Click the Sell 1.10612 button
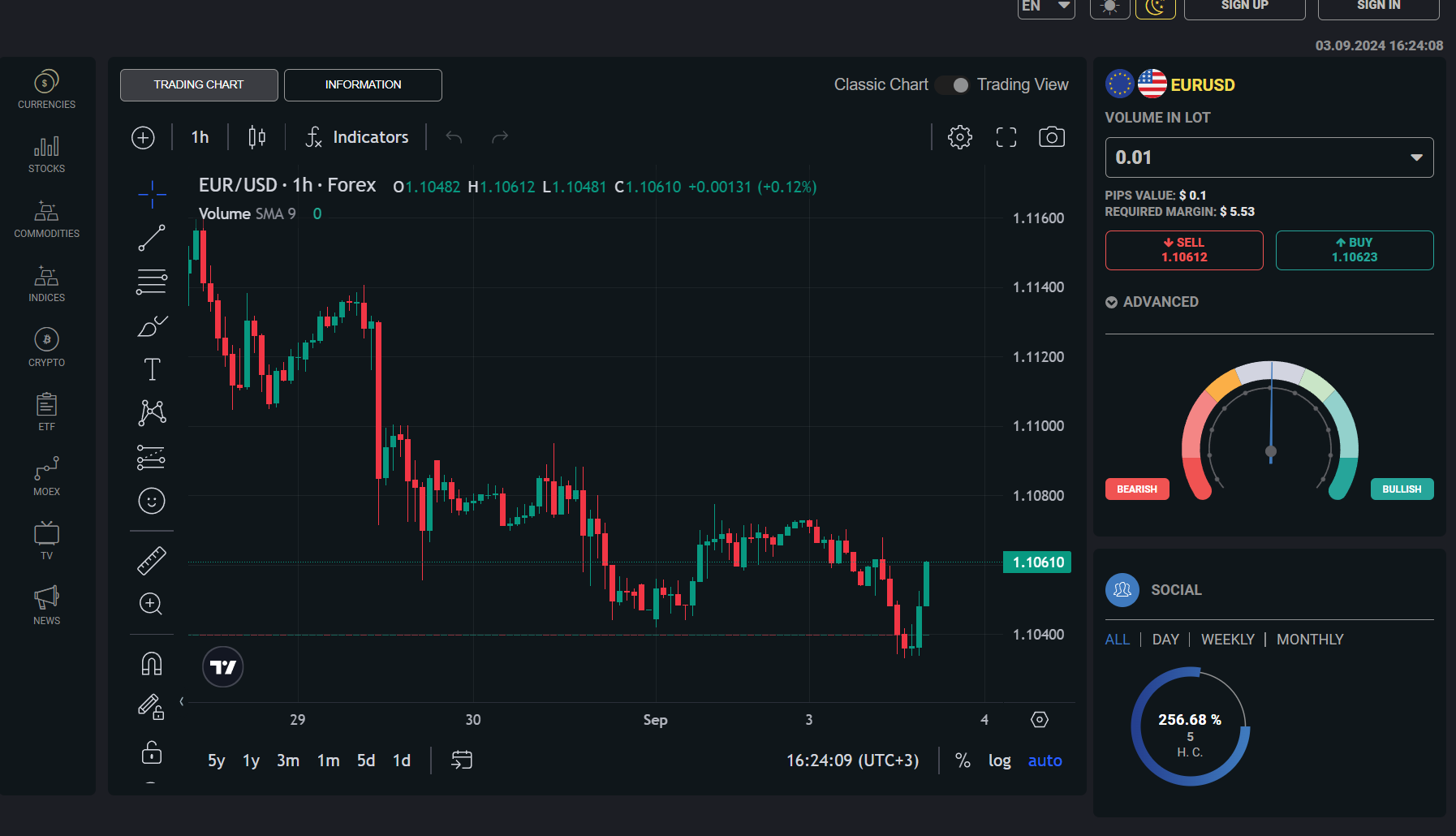Viewport: 1456px width, 836px height. click(x=1184, y=250)
